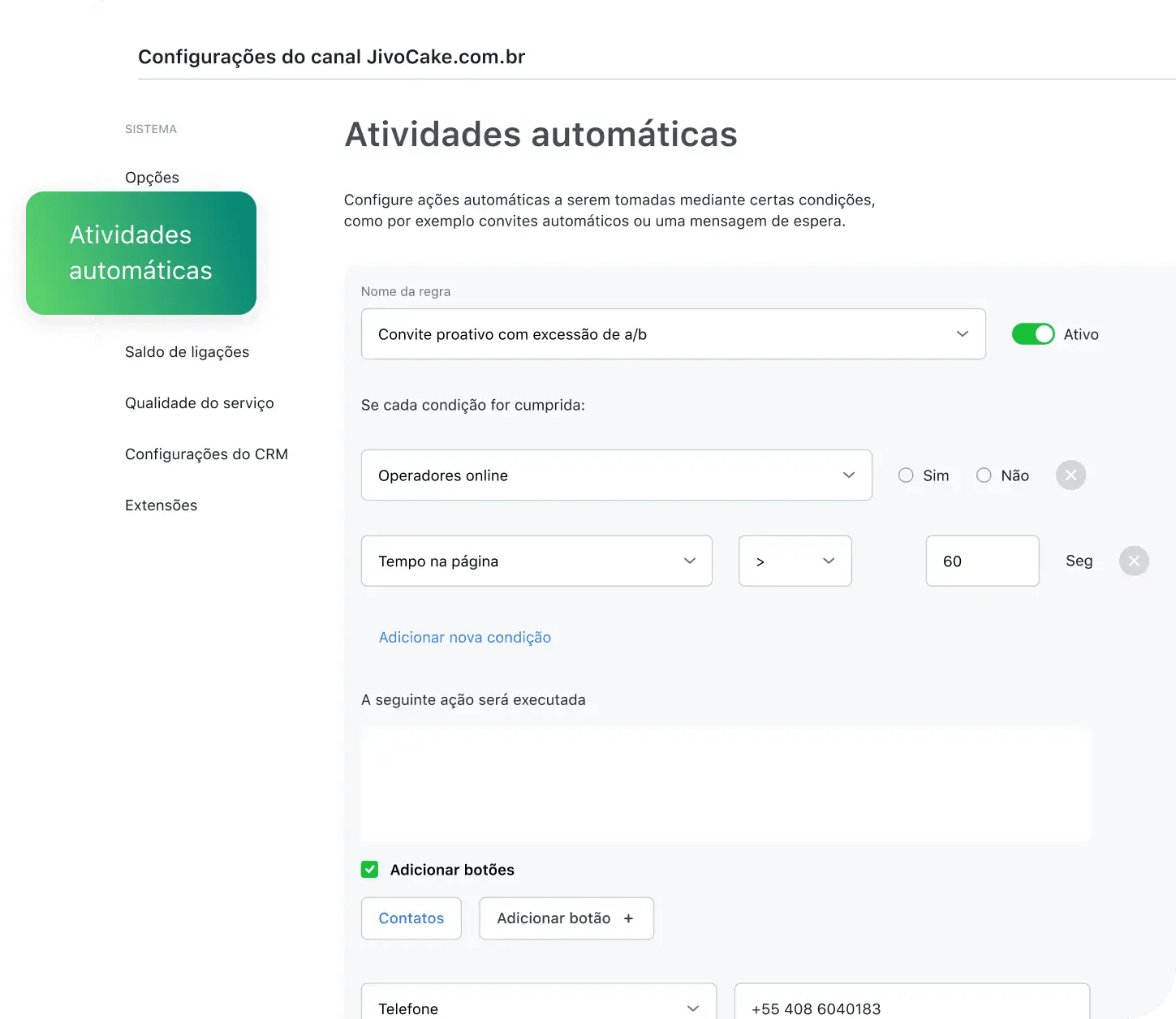1176x1019 pixels.
Task: Click the seconds value field showing 60
Action: (x=983, y=561)
